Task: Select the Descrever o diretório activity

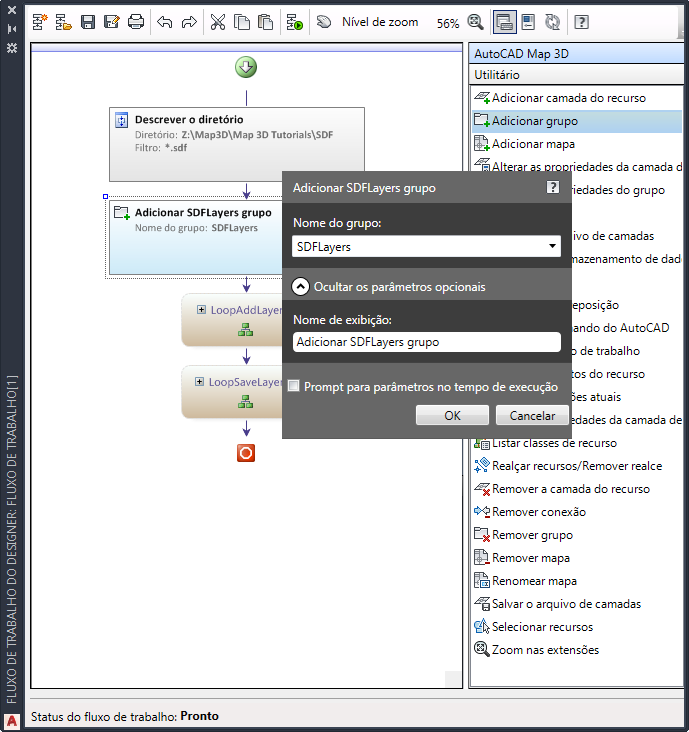Action: (237, 144)
